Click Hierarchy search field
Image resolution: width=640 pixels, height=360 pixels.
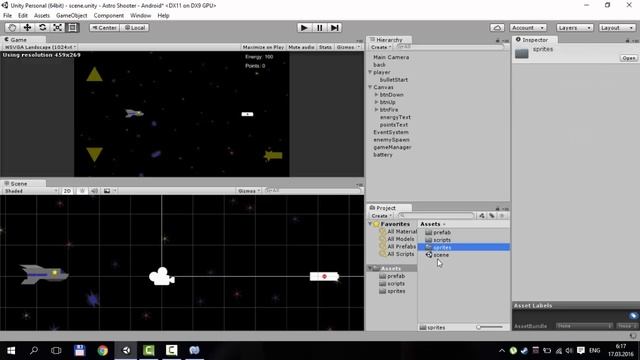(450, 47)
